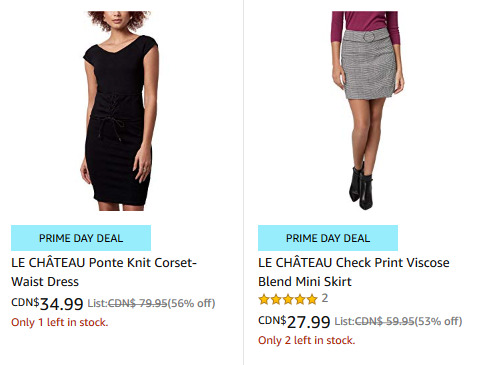Click the Only 1 left in stock notice
Viewport: 488px width, 365px height.
60,322
